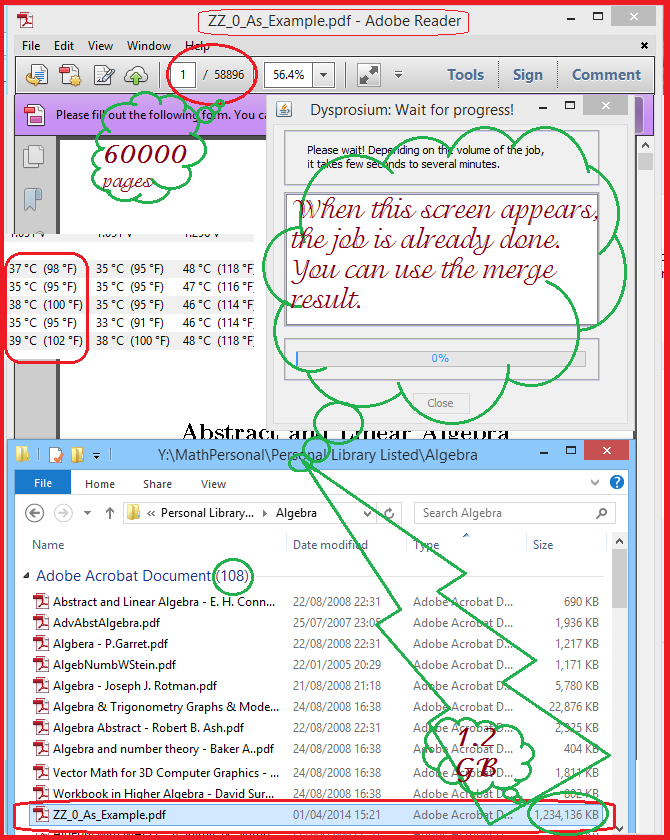Click the Dysprosium progress bar at 0%
This screenshot has height=840, width=670.
tap(441, 358)
